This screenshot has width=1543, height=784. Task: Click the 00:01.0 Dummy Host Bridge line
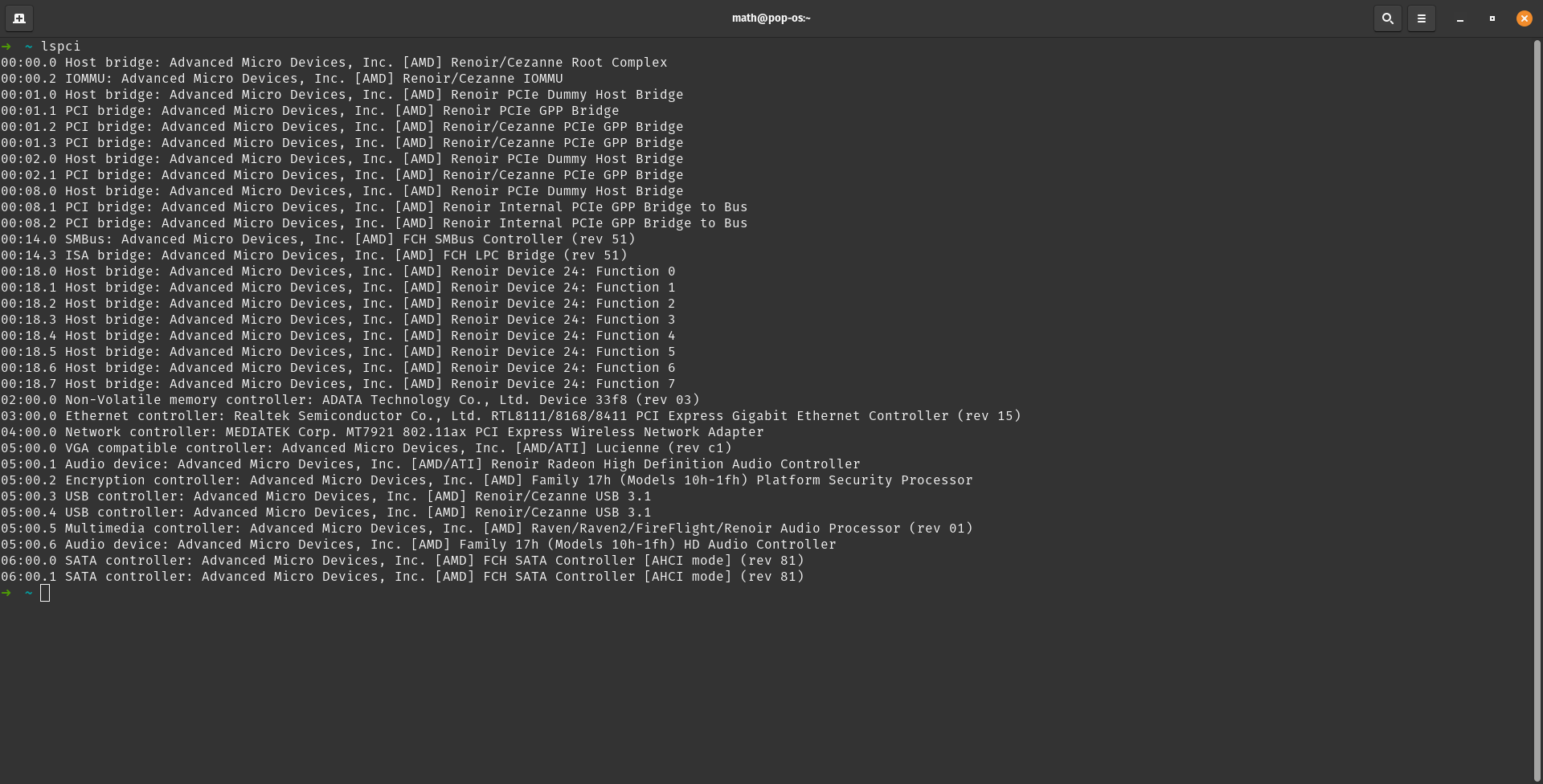tap(342, 94)
